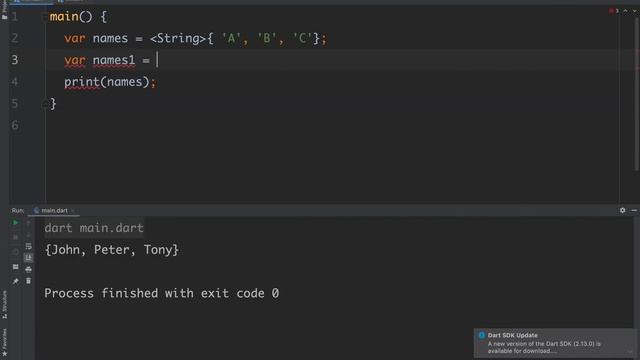
Task: Click line number 6 in the gutter
Action: (15, 125)
